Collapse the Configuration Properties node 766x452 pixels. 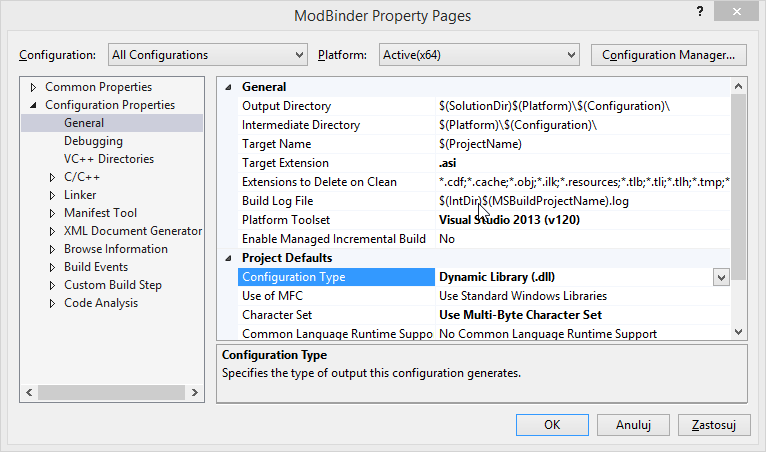pos(34,105)
